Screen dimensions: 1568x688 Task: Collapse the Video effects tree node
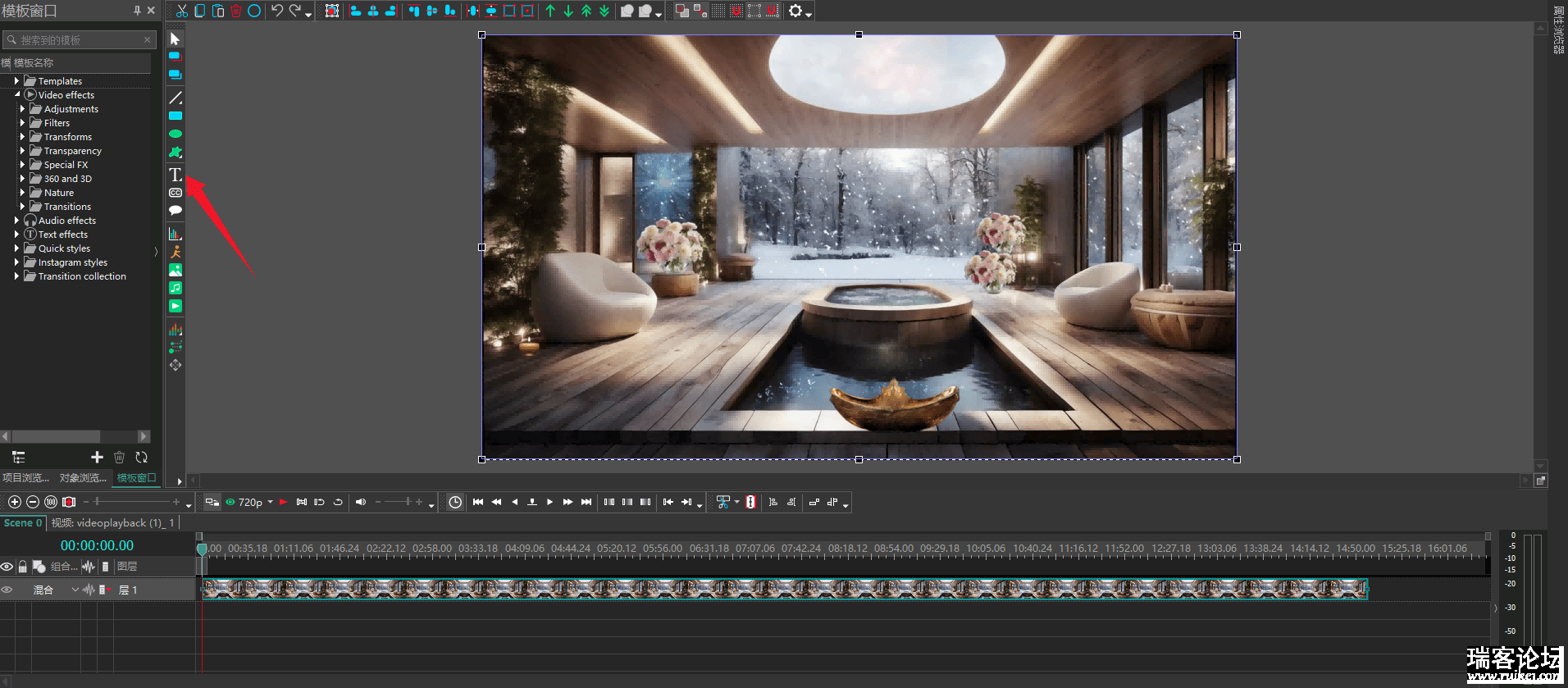click(16, 95)
